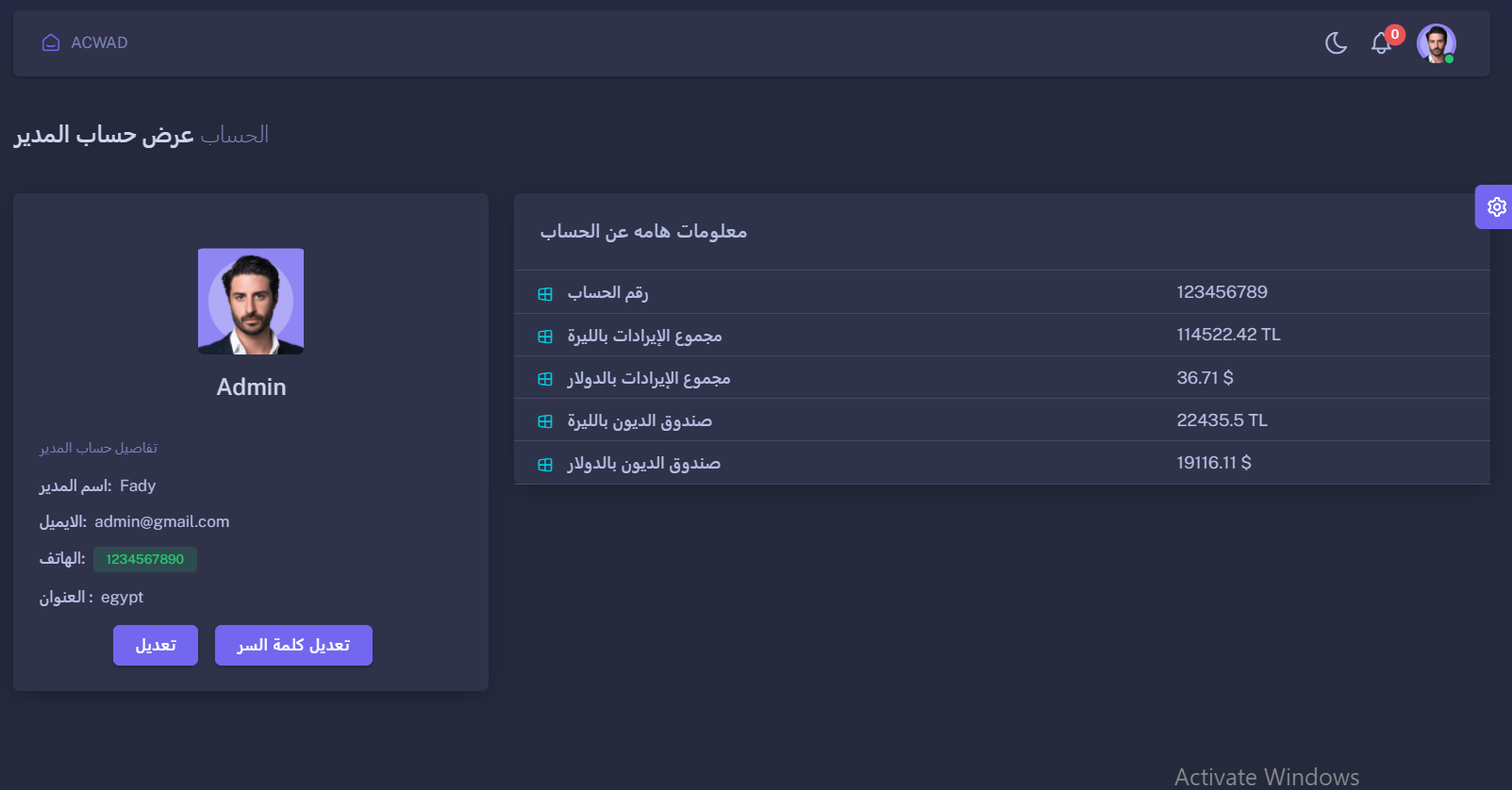Screen dimensions: 1512x790
Task: Click the grid icon beside مجموع الإيرادات بالليرة
Action: pos(545,337)
